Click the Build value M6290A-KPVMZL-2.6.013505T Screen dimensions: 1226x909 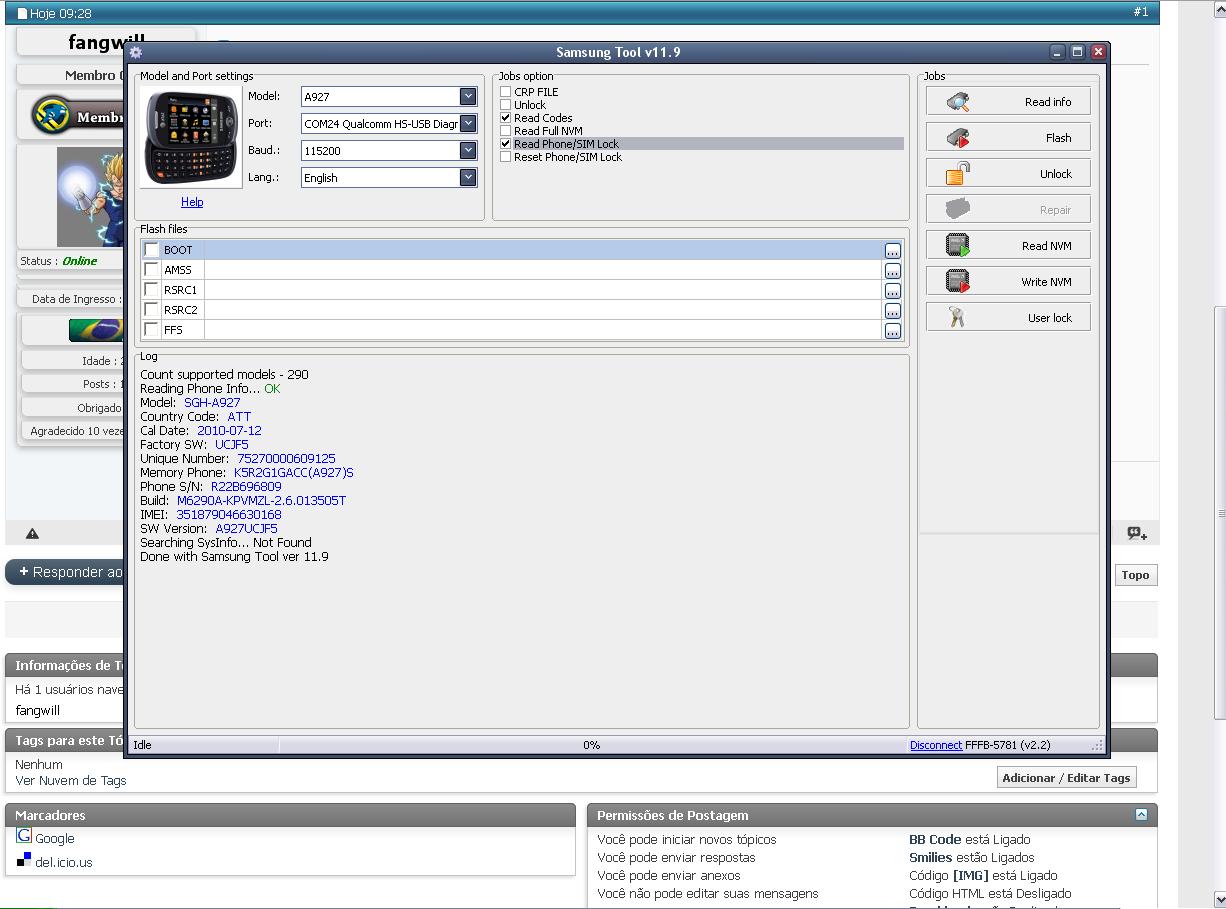pos(261,501)
